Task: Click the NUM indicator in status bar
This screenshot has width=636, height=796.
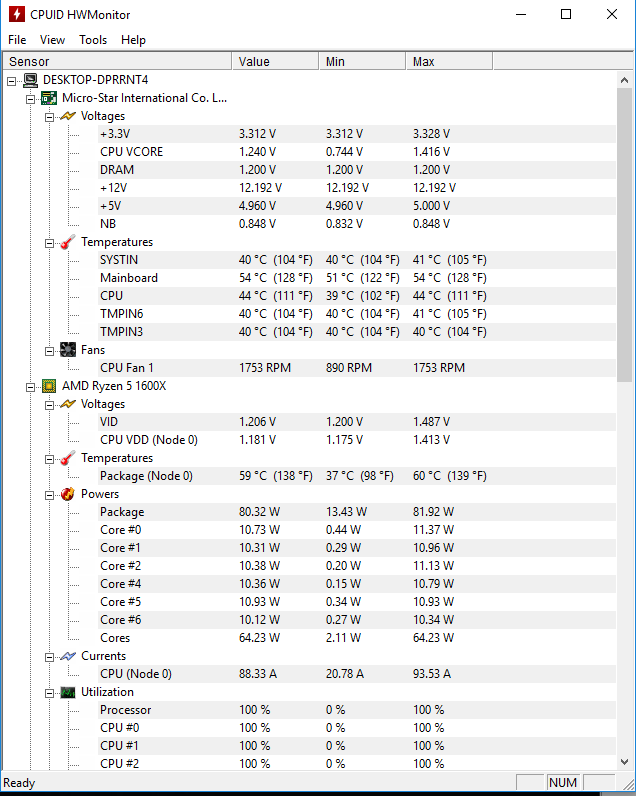Action: [x=563, y=783]
